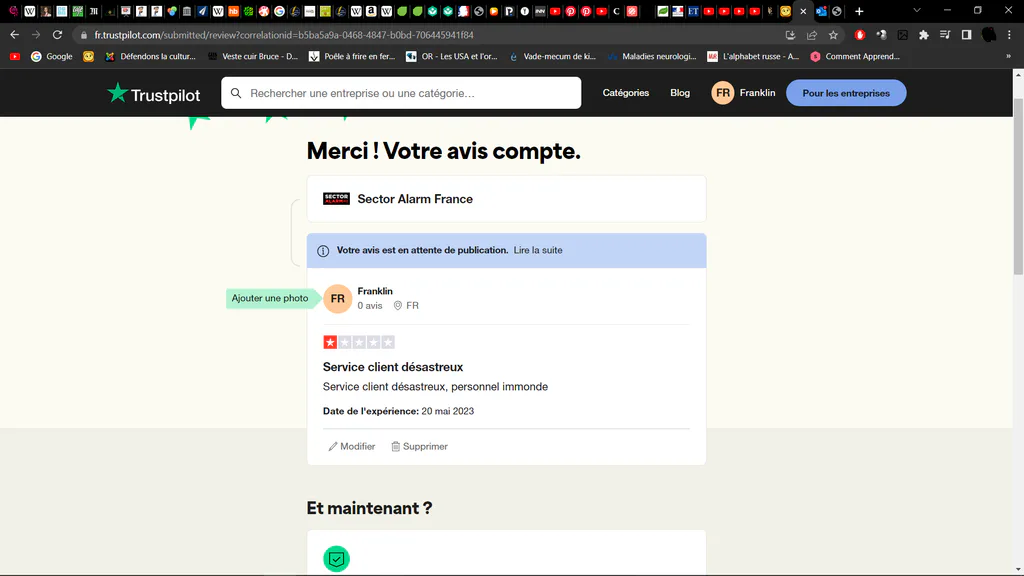Close the current Trustpilot tab

pos(803,11)
